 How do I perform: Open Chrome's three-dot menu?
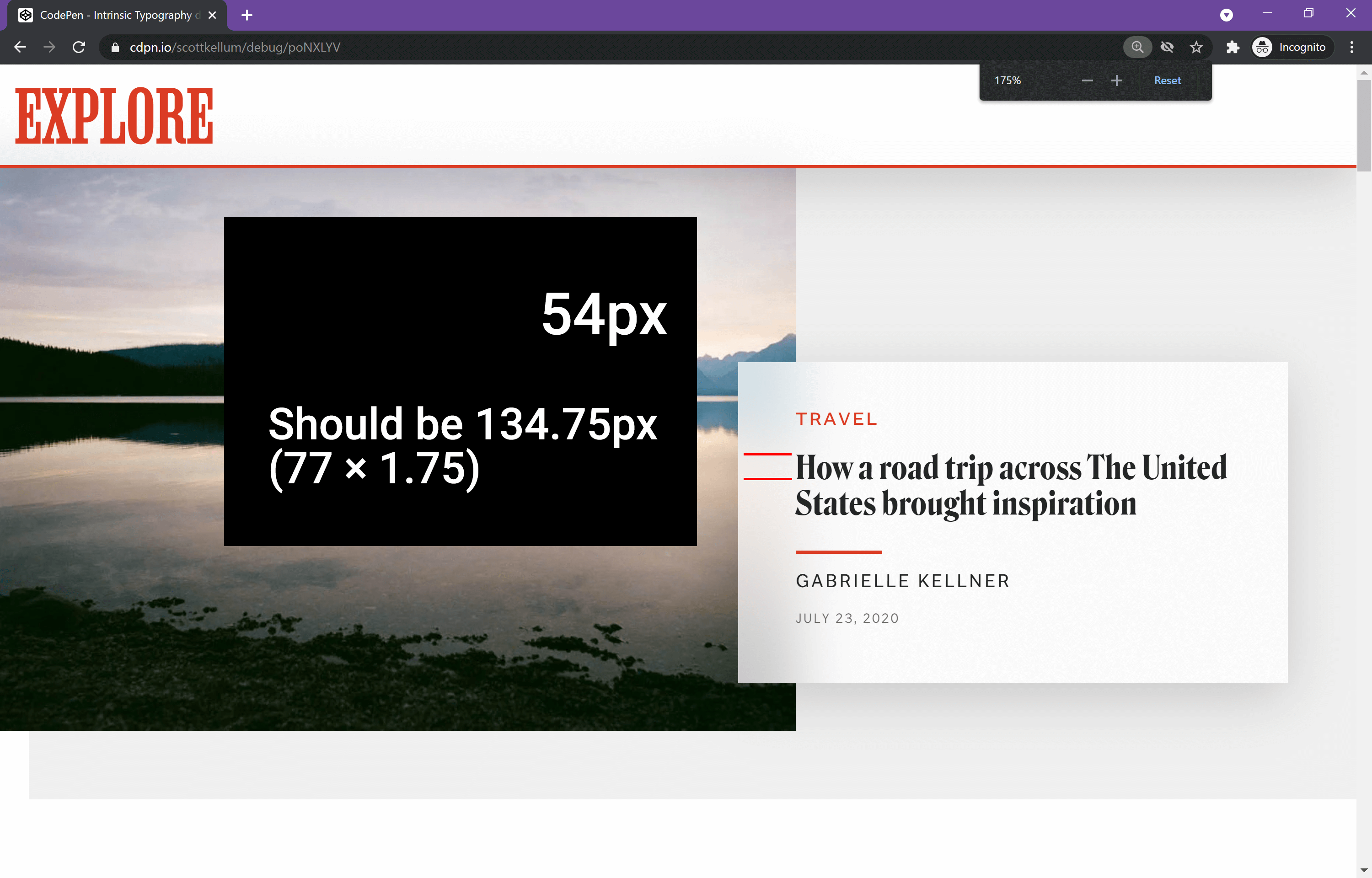(x=1351, y=47)
